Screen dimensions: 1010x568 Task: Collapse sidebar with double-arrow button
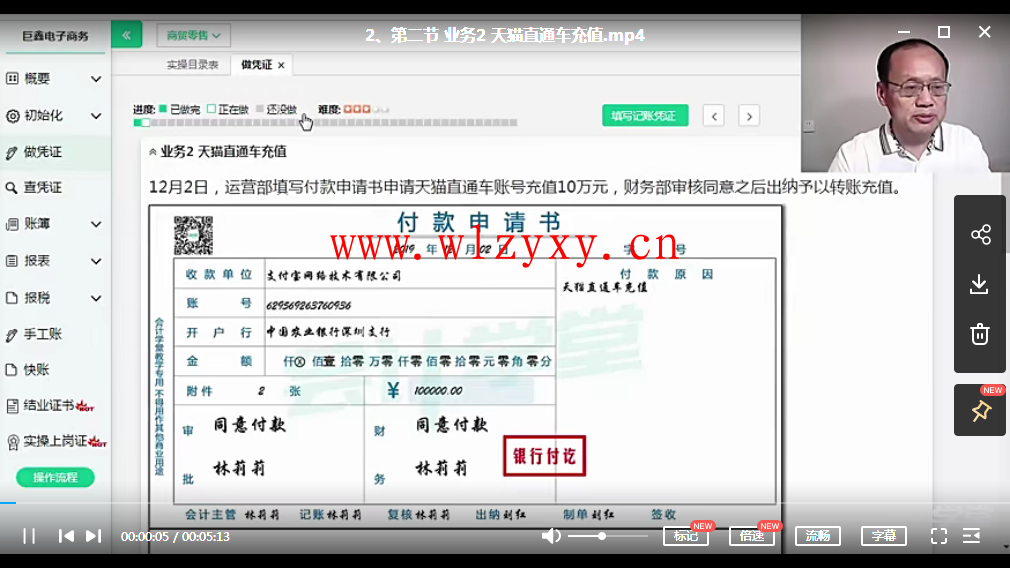126,35
